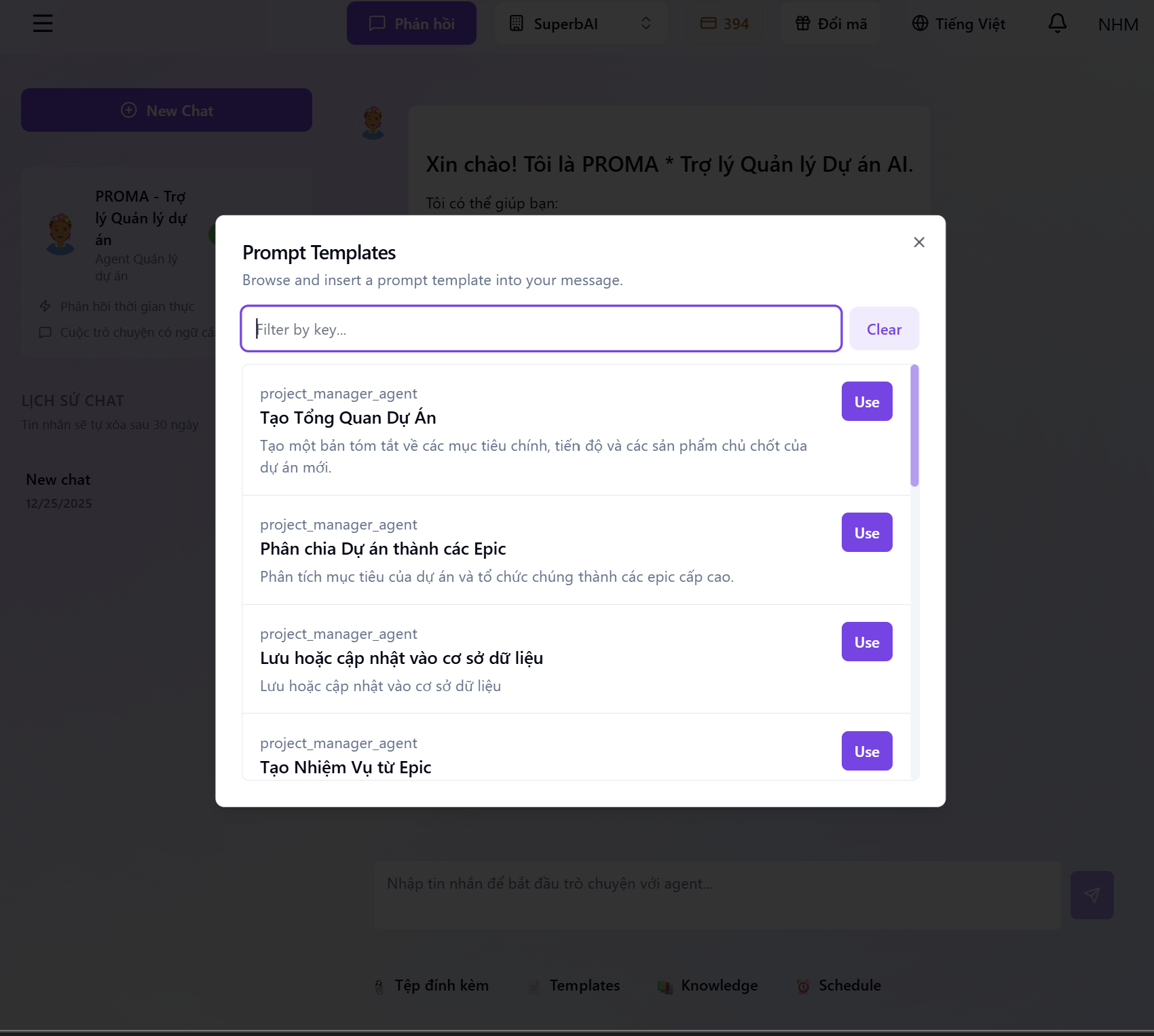Open the SuperBAI workspace dropdown
Viewport: 1154px width, 1036px height.
click(581, 24)
